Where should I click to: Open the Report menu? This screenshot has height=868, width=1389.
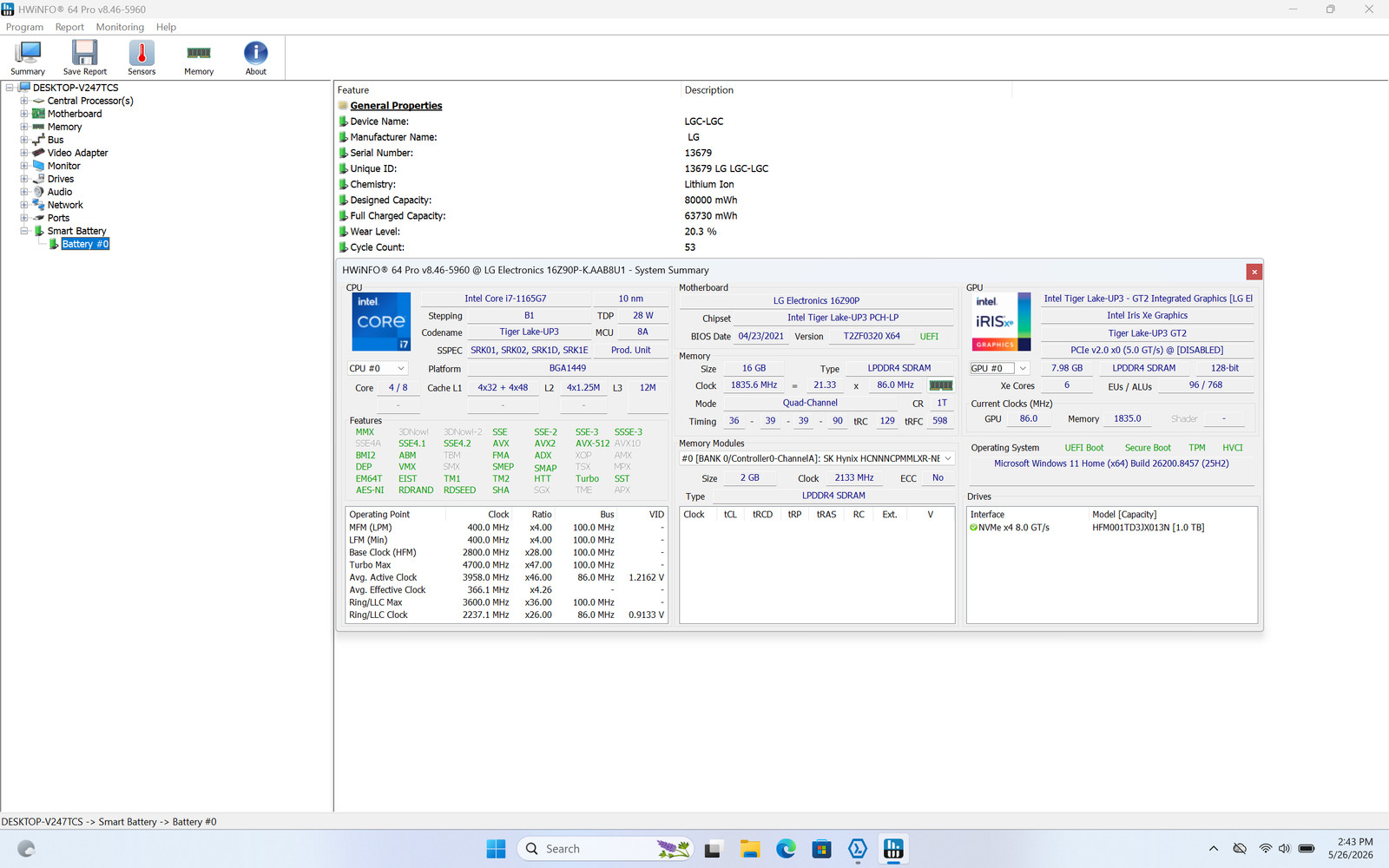pyautogui.click(x=69, y=27)
